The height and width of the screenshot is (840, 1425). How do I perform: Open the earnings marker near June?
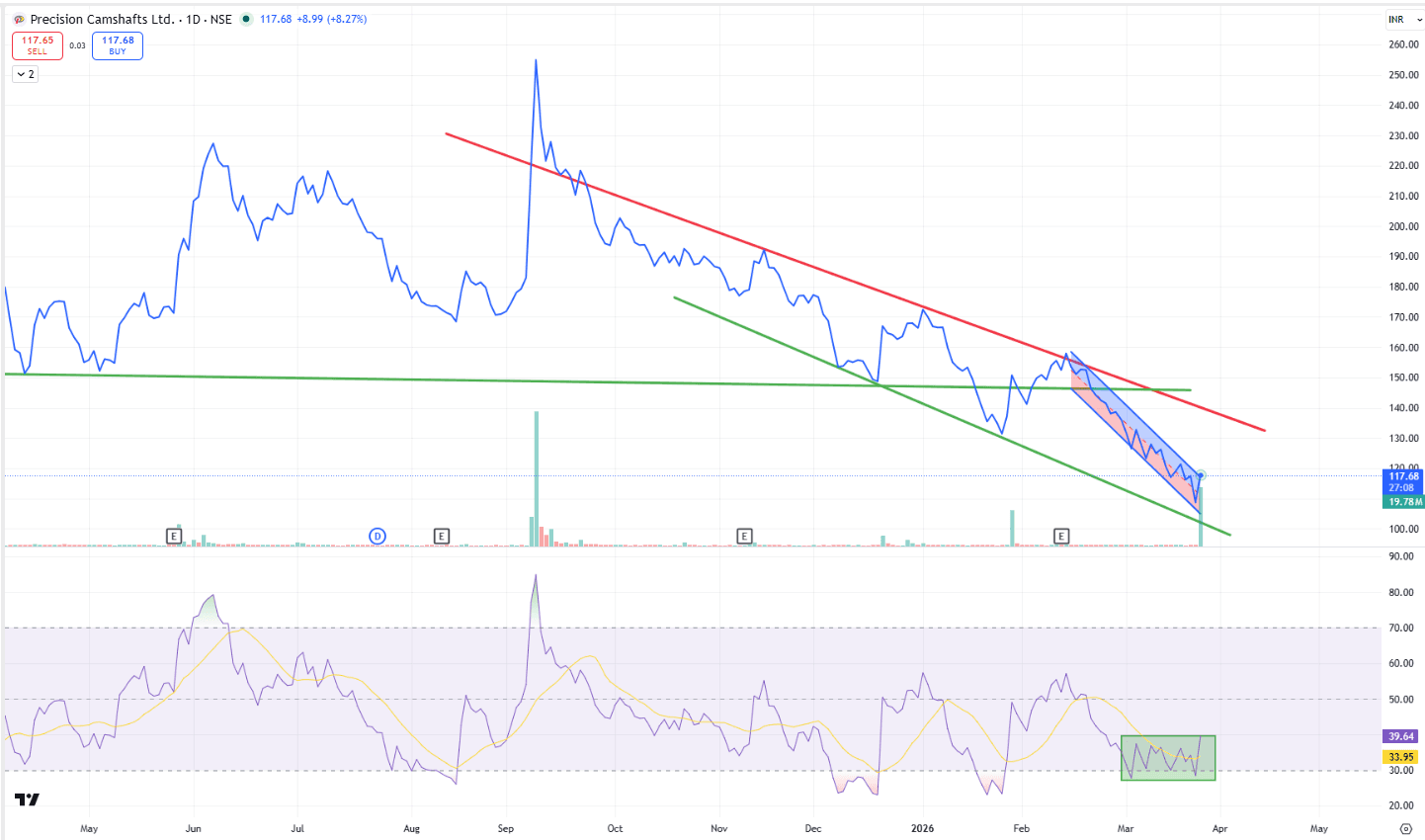(x=174, y=536)
